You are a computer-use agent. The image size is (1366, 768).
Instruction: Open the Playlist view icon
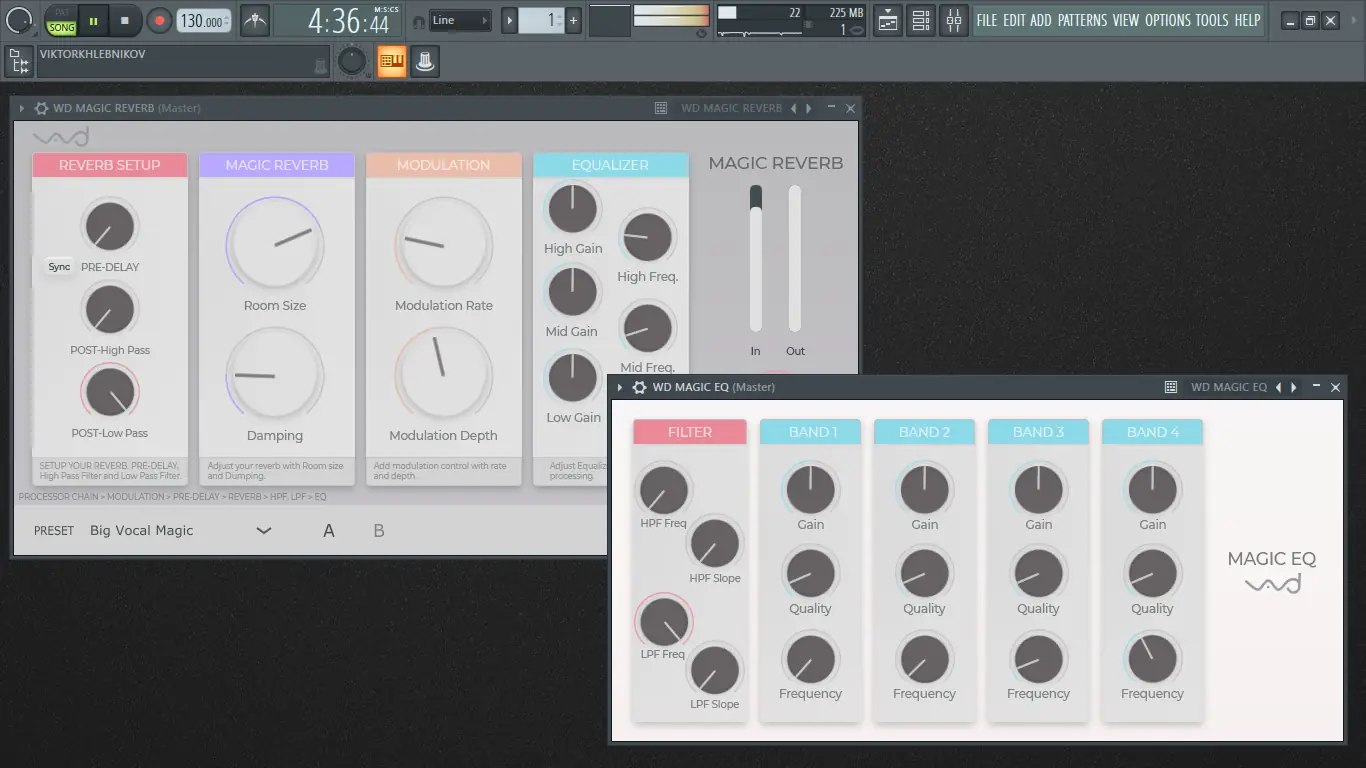tap(887, 20)
